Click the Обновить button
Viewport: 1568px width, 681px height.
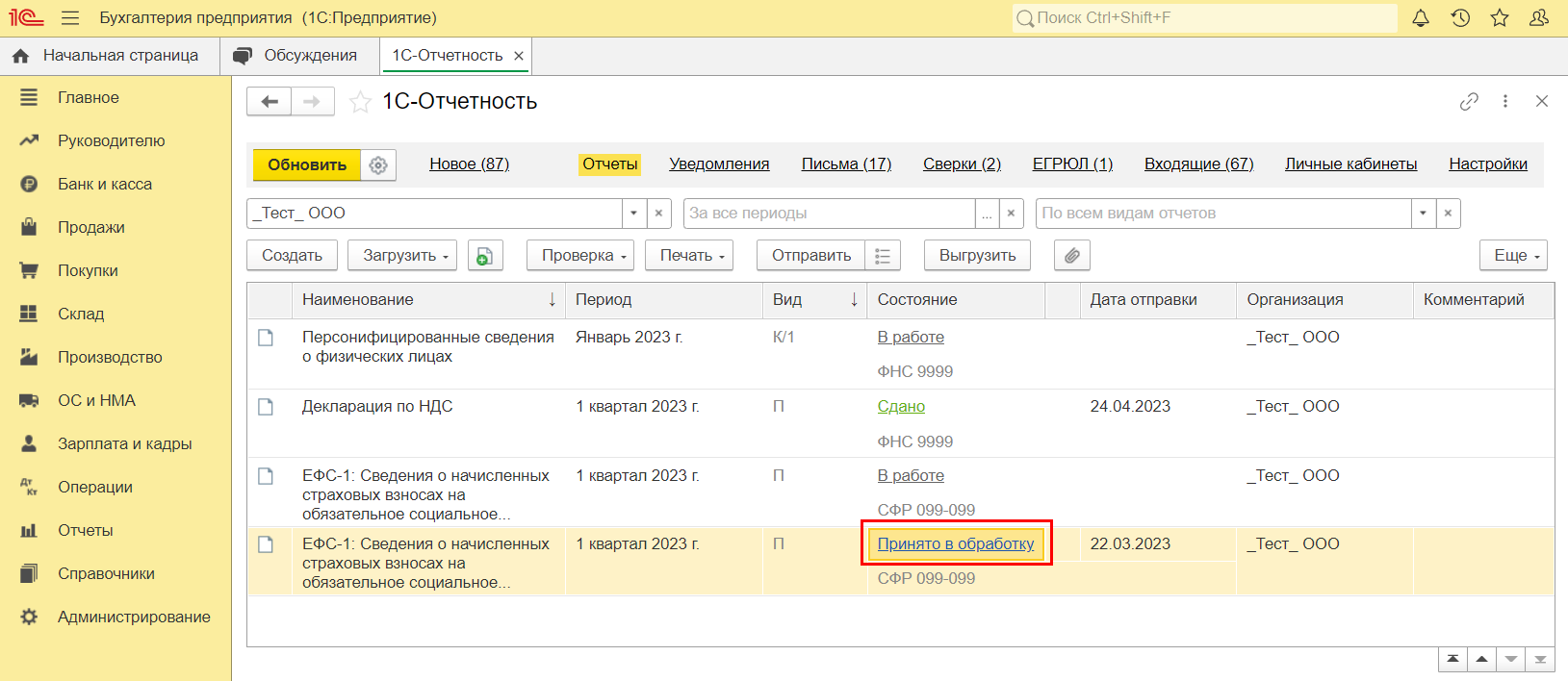(x=307, y=165)
